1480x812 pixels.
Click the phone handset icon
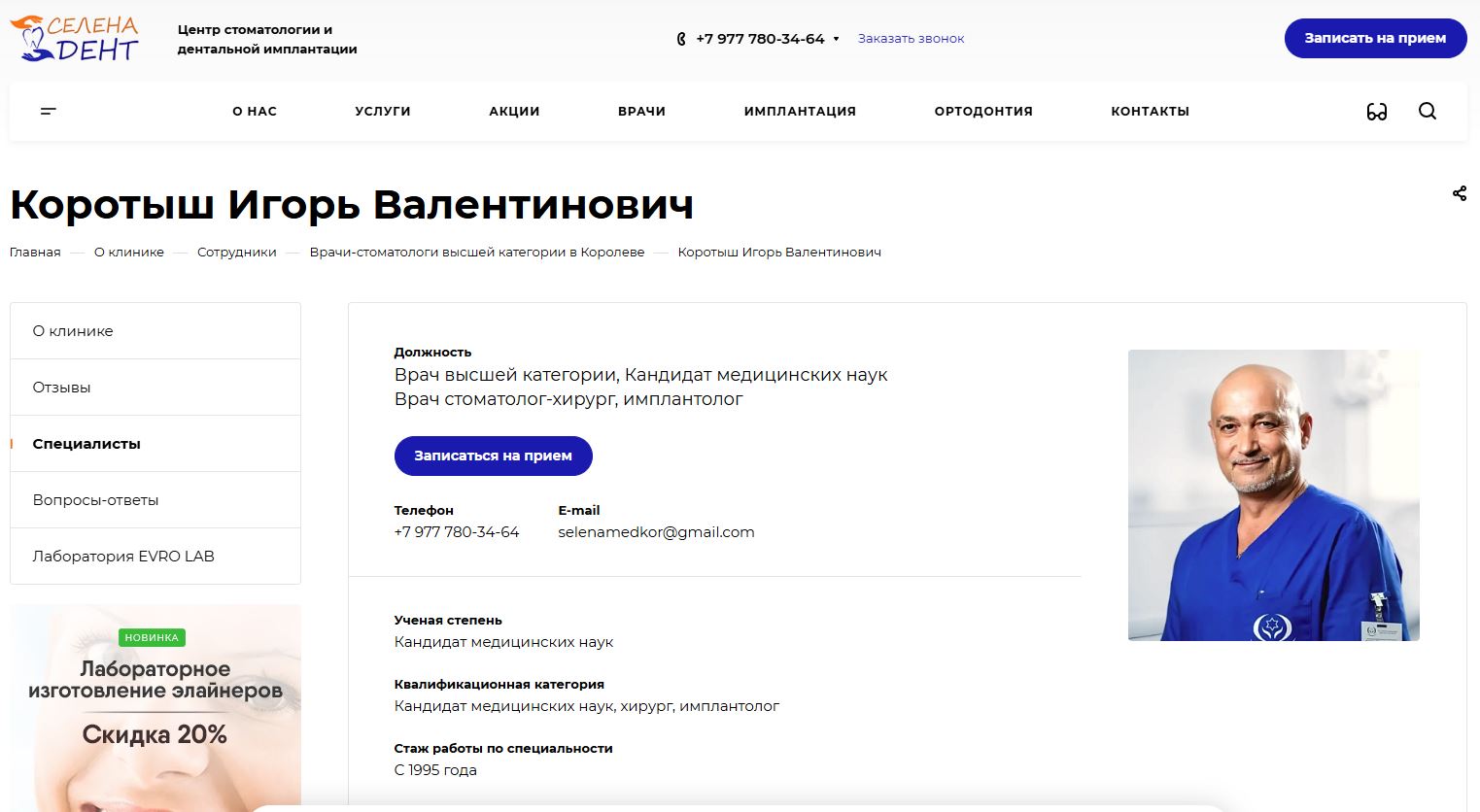(681, 39)
